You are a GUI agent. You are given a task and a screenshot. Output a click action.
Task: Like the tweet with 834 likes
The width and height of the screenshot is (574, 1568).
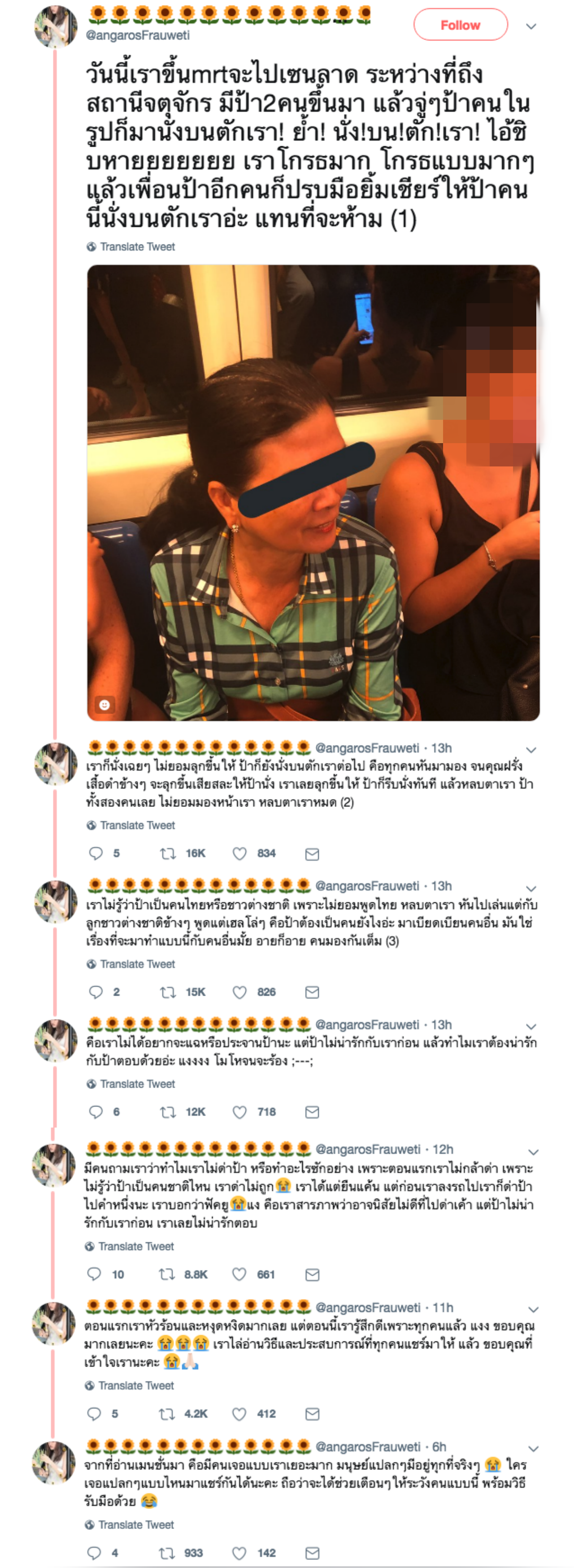(x=239, y=854)
